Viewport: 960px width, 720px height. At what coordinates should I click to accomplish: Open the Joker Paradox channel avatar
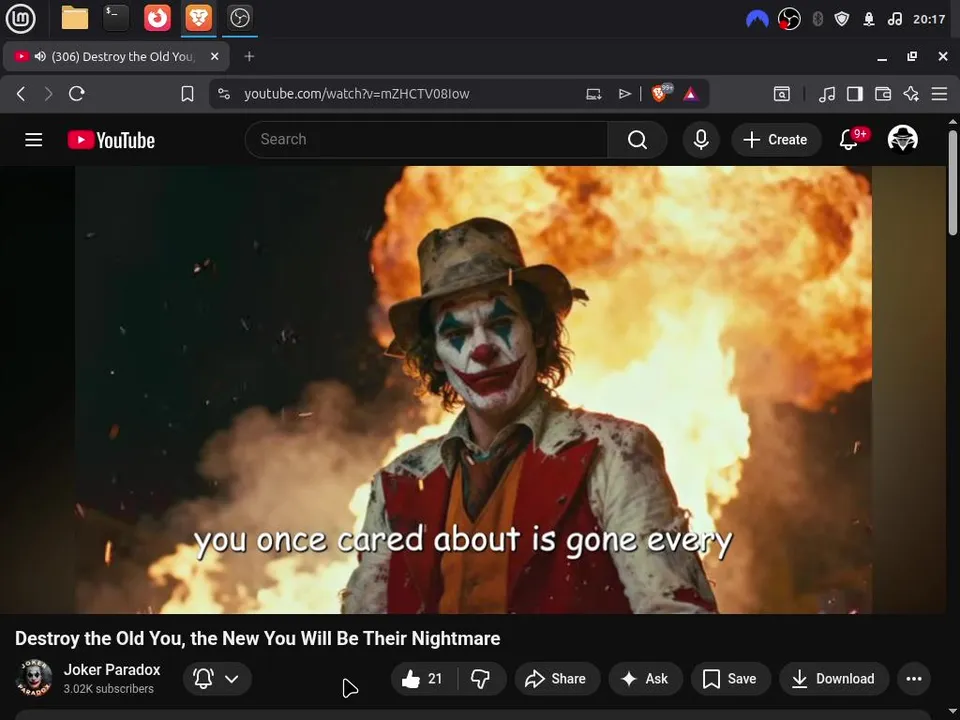pos(34,678)
